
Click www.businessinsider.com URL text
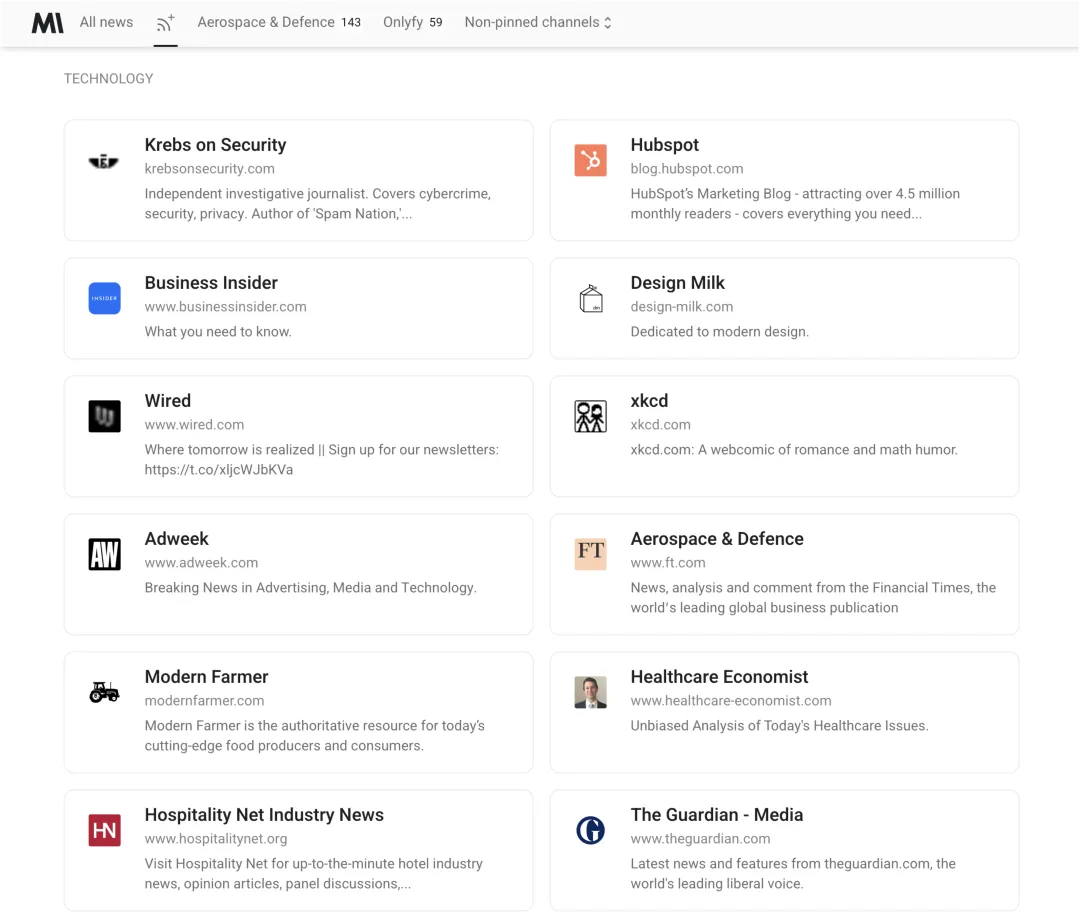click(226, 307)
